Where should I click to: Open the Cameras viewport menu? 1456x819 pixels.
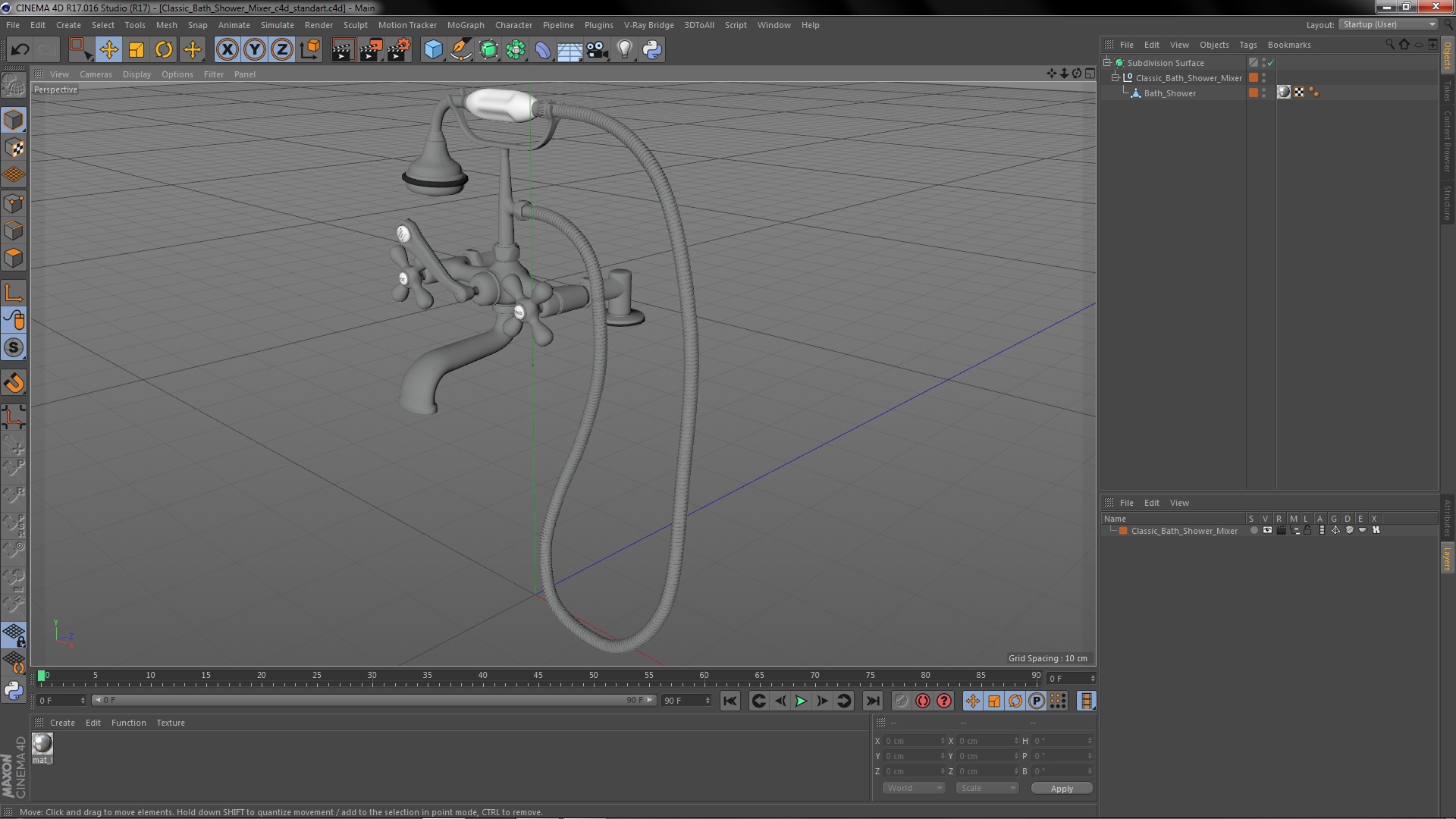pos(96,74)
